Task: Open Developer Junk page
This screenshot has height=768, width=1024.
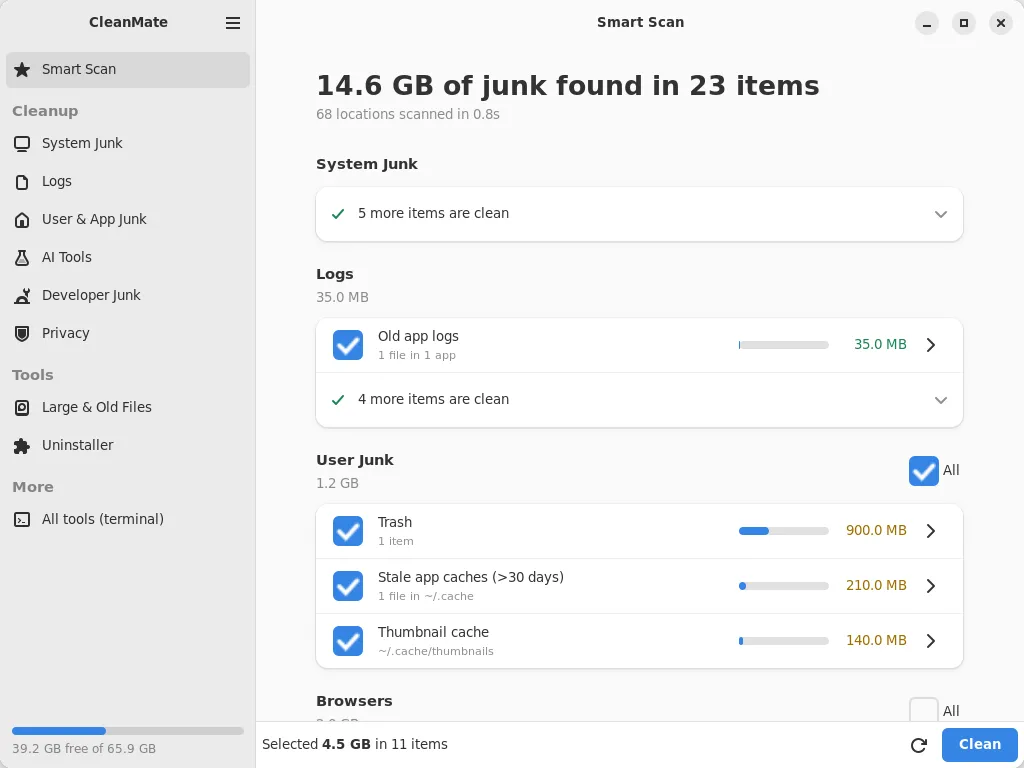Action: [x=128, y=295]
